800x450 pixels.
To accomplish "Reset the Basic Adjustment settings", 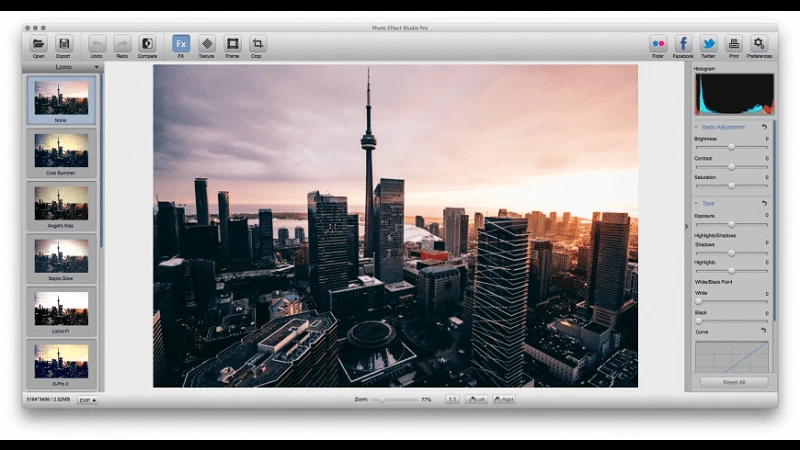I will (765, 127).
